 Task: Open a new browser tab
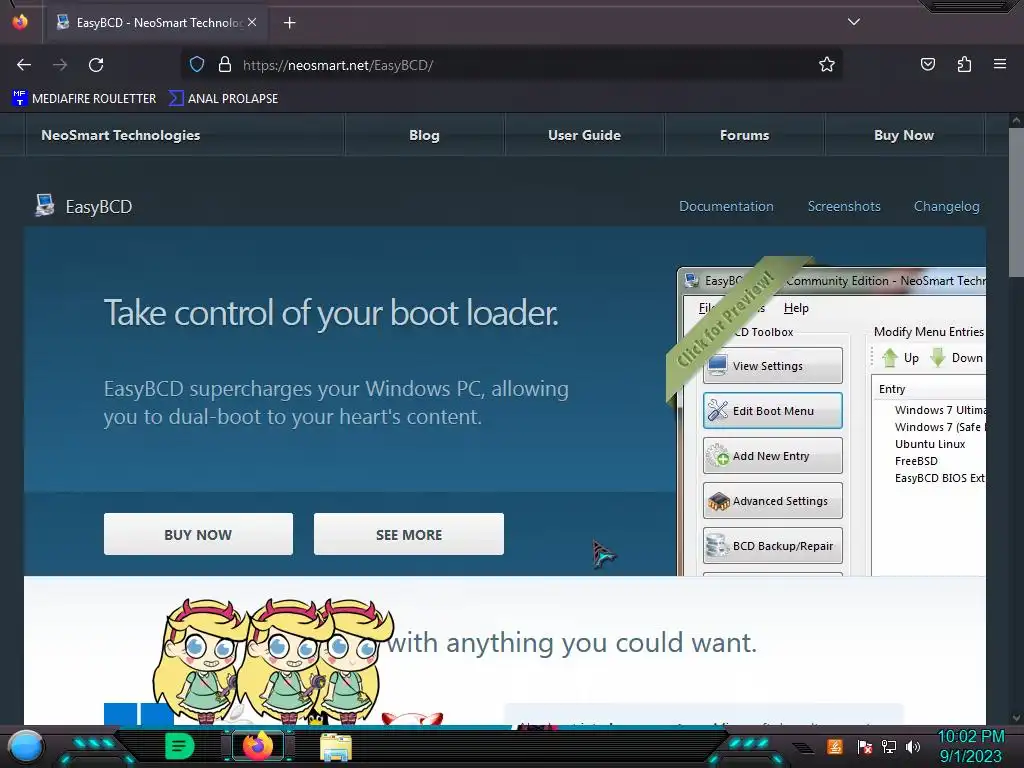click(289, 23)
